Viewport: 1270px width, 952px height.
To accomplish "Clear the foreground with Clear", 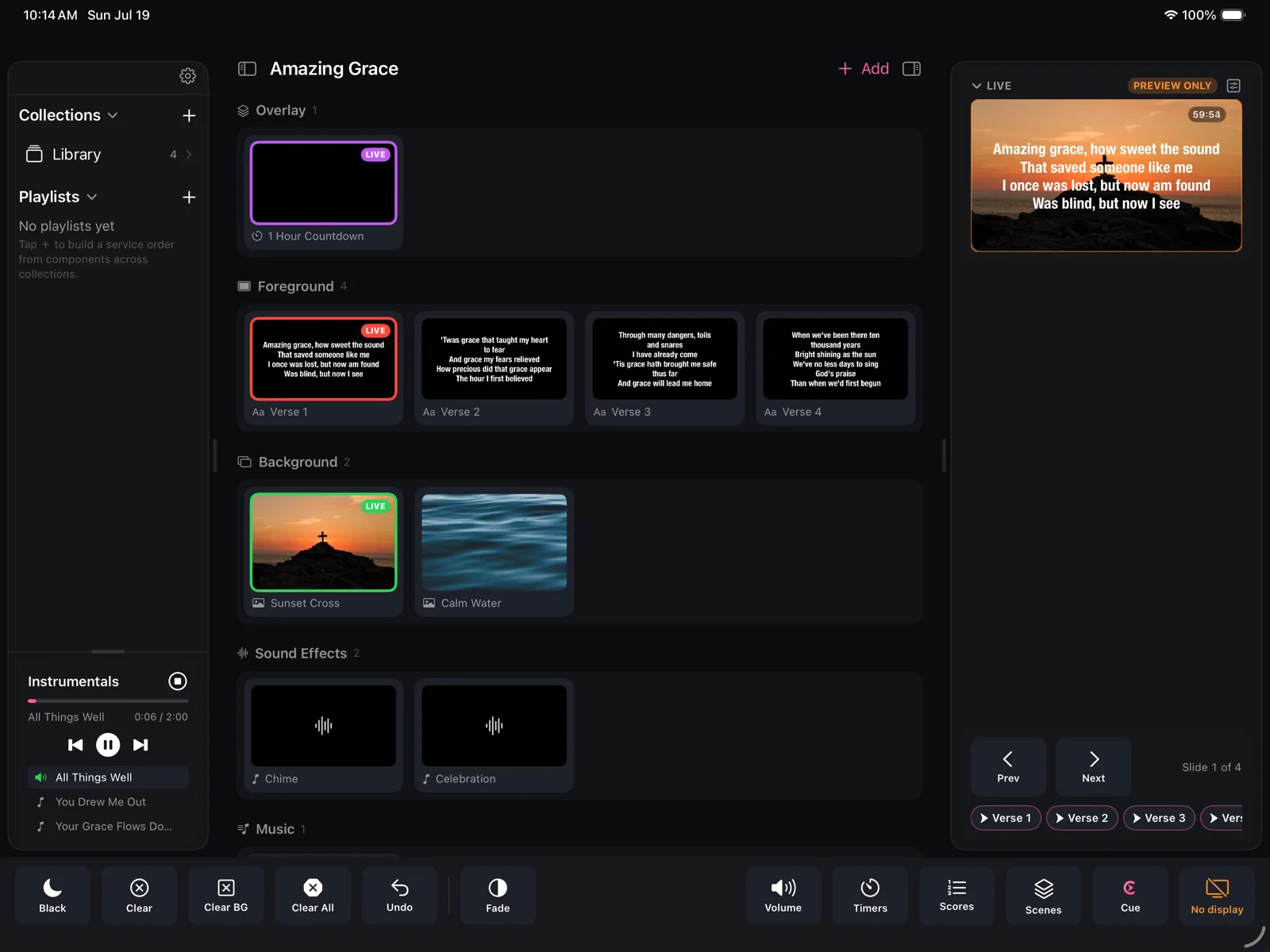I will pos(139,895).
